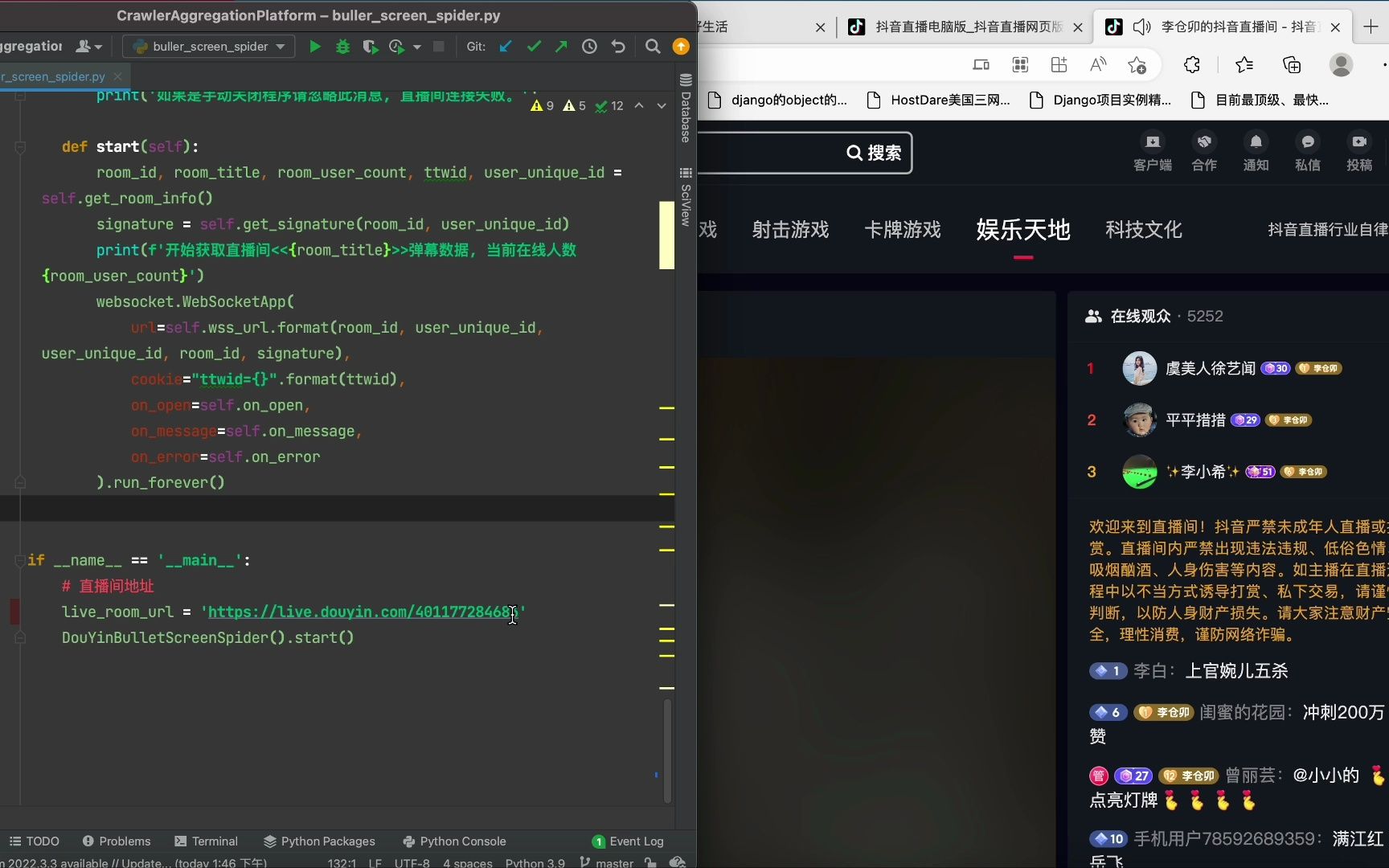
Task: Open 通知 notifications bell
Action: (1256, 152)
